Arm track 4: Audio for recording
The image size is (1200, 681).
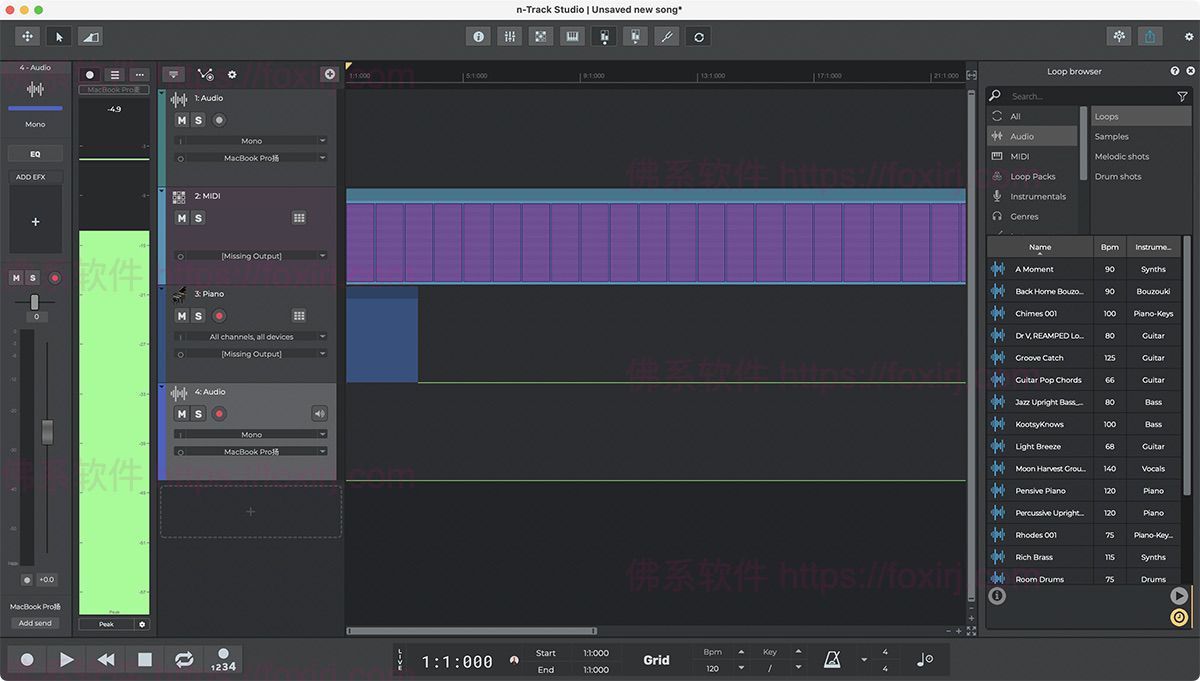click(x=219, y=413)
